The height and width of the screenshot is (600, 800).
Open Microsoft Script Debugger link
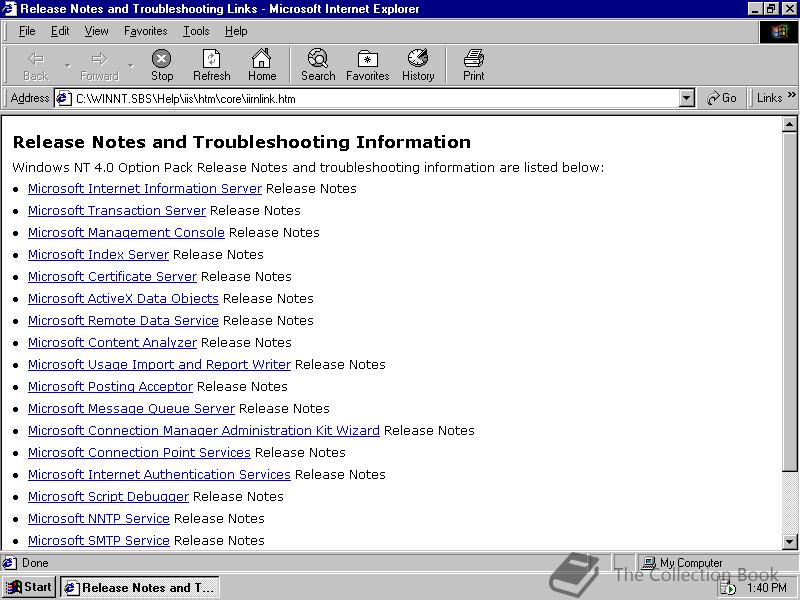pos(108,496)
